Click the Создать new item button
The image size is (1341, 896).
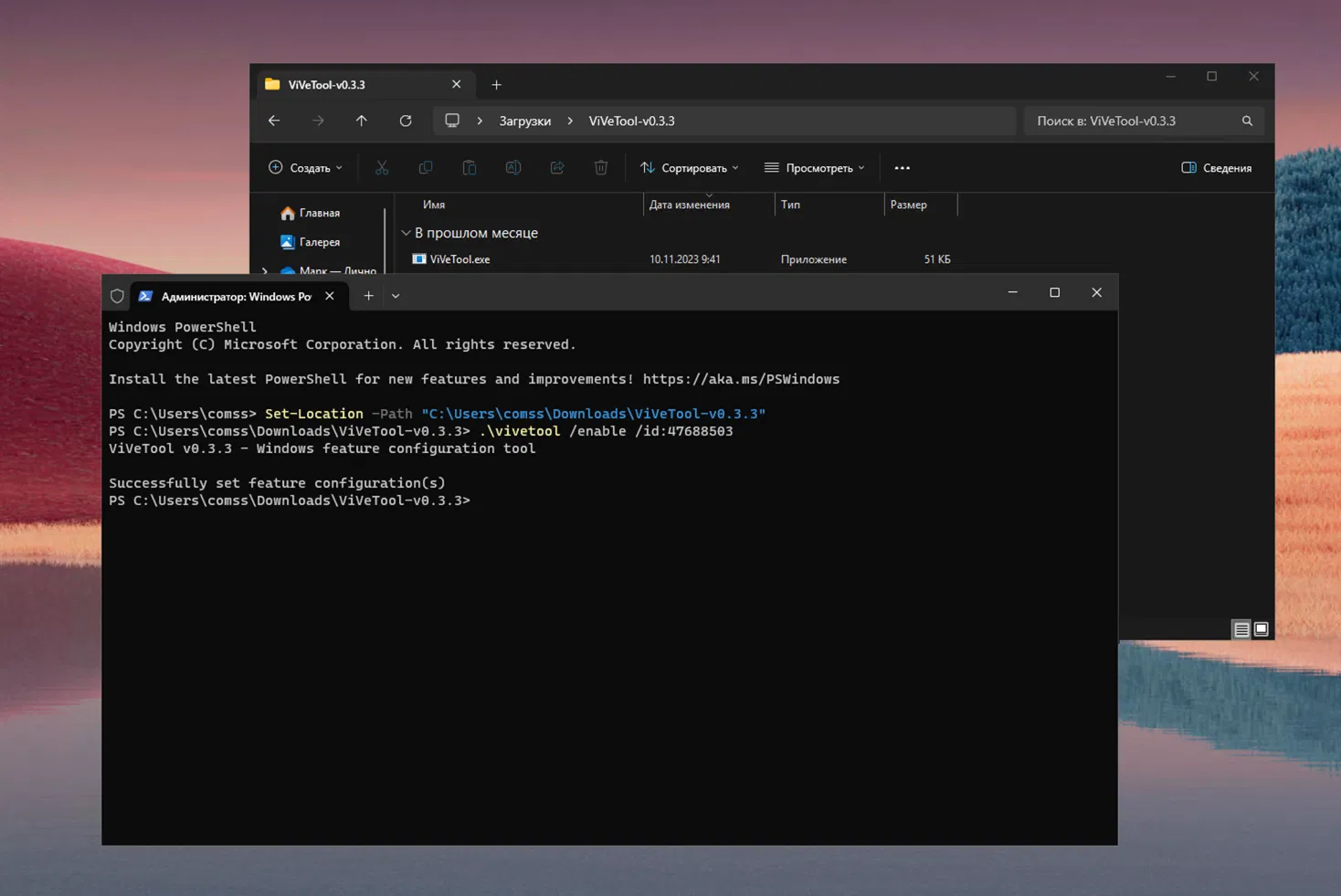tap(306, 168)
